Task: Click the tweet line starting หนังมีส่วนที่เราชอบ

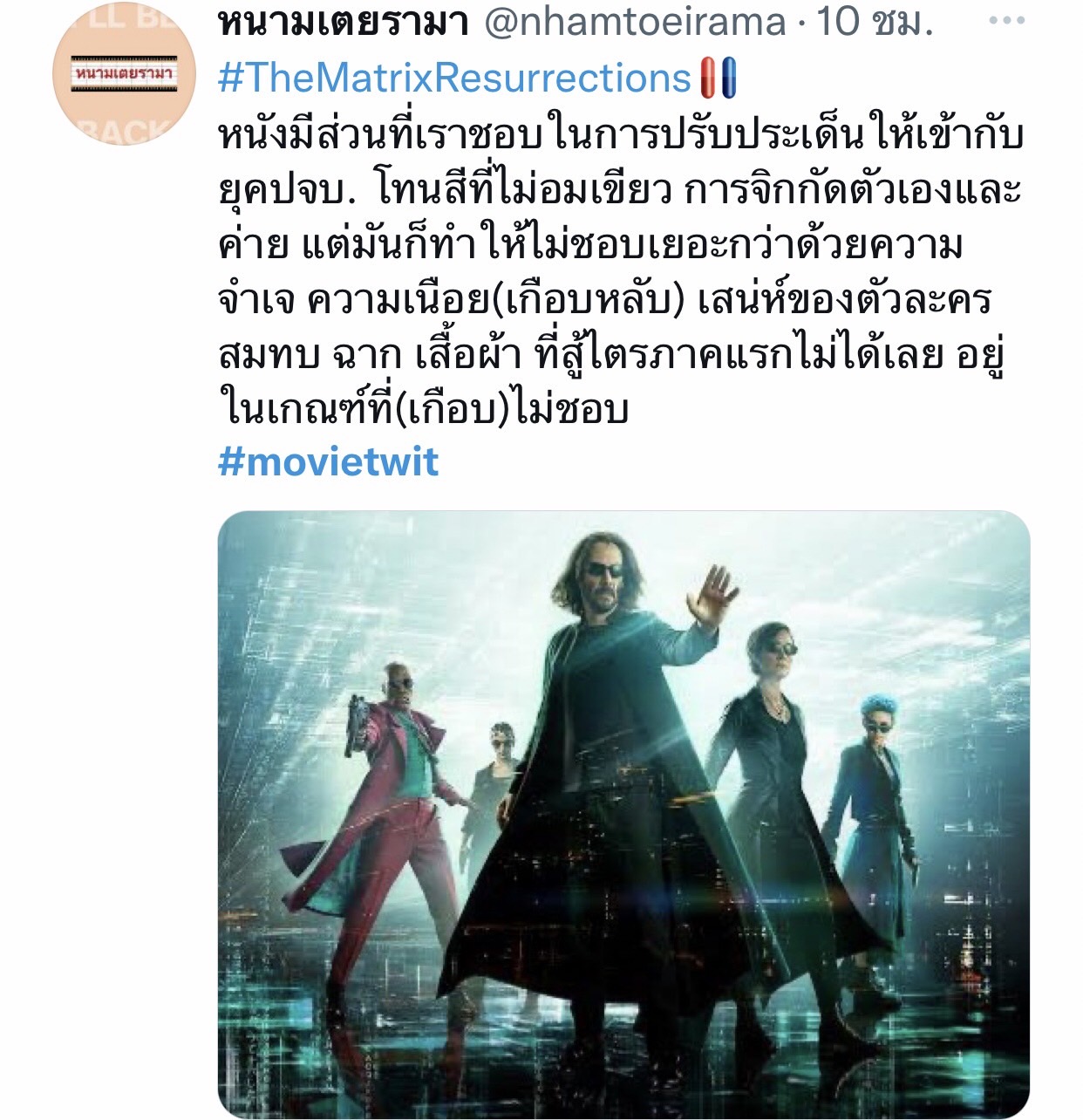Action: [x=621, y=135]
